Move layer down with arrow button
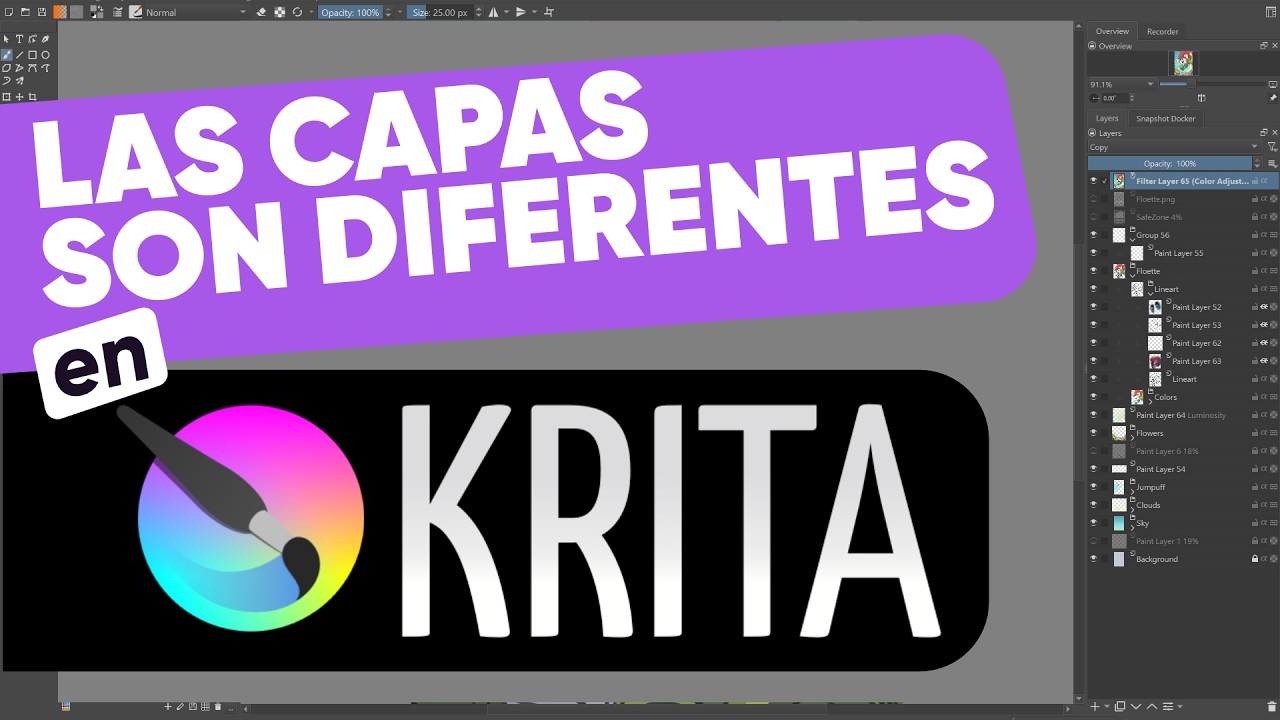This screenshot has height=720, width=1280. click(1136, 706)
